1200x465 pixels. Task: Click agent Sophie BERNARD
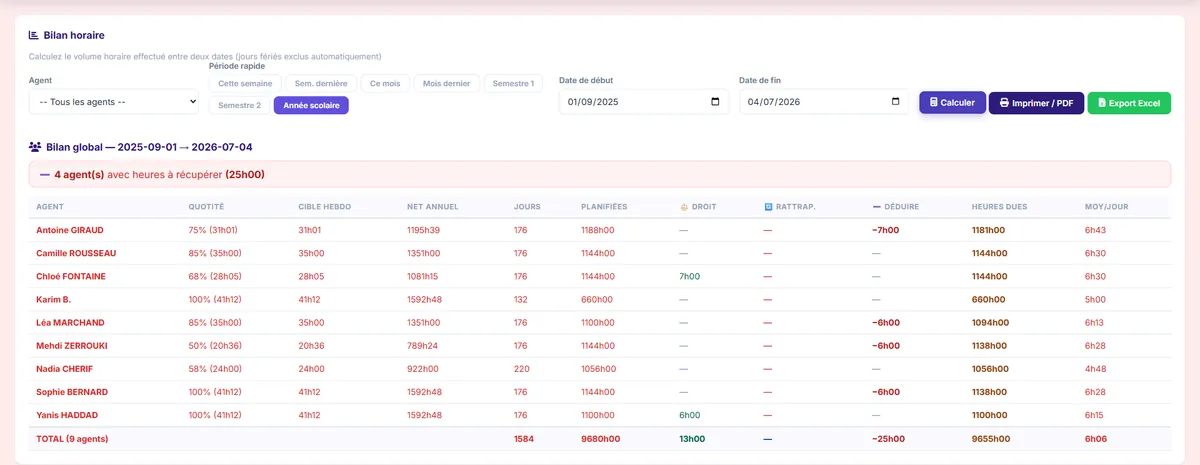tap(72, 392)
